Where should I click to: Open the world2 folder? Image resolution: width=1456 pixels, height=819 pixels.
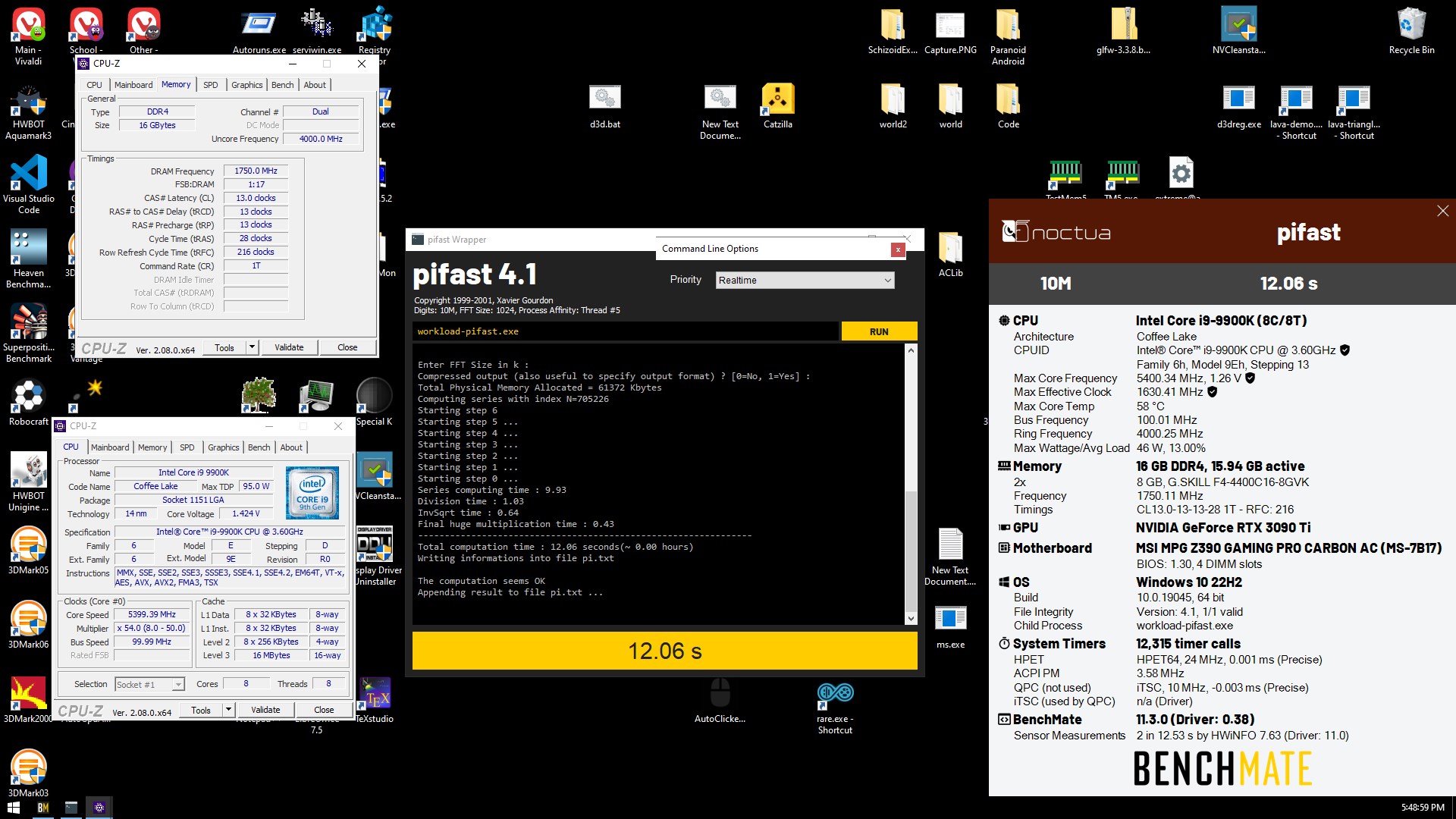pos(893,106)
